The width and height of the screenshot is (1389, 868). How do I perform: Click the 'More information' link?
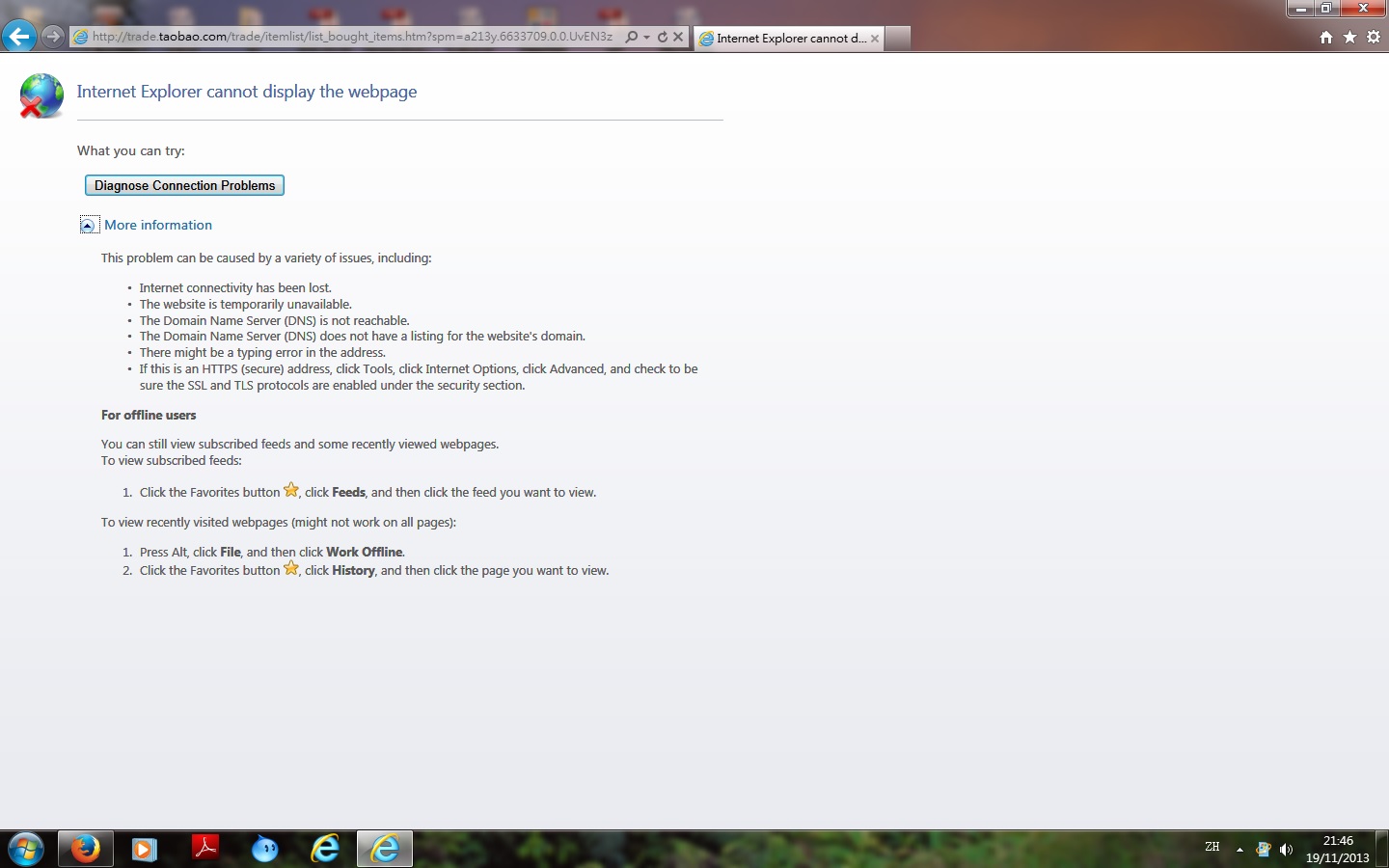tap(158, 225)
